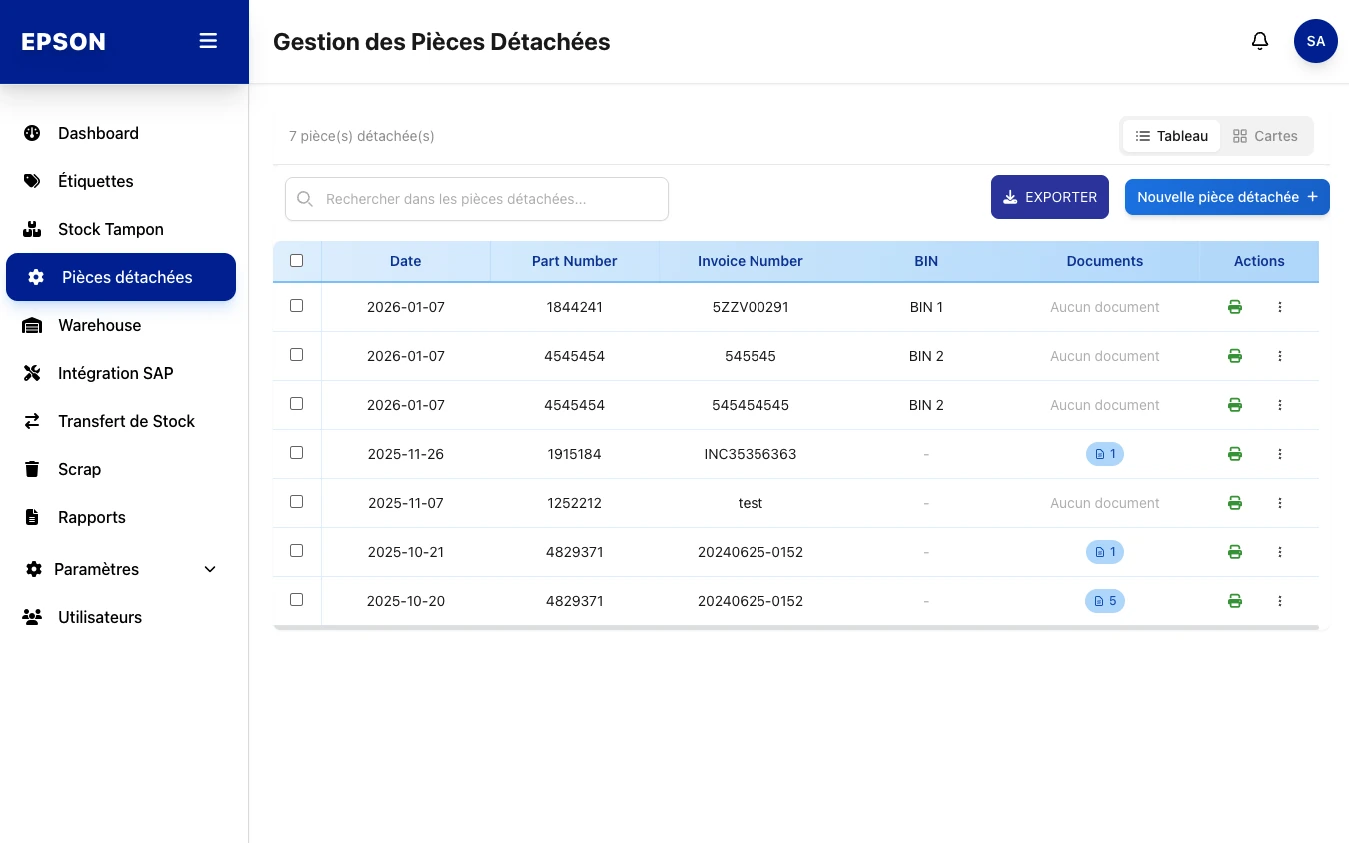
Task: Click the Intégration SAP tools icon
Action: point(32,373)
